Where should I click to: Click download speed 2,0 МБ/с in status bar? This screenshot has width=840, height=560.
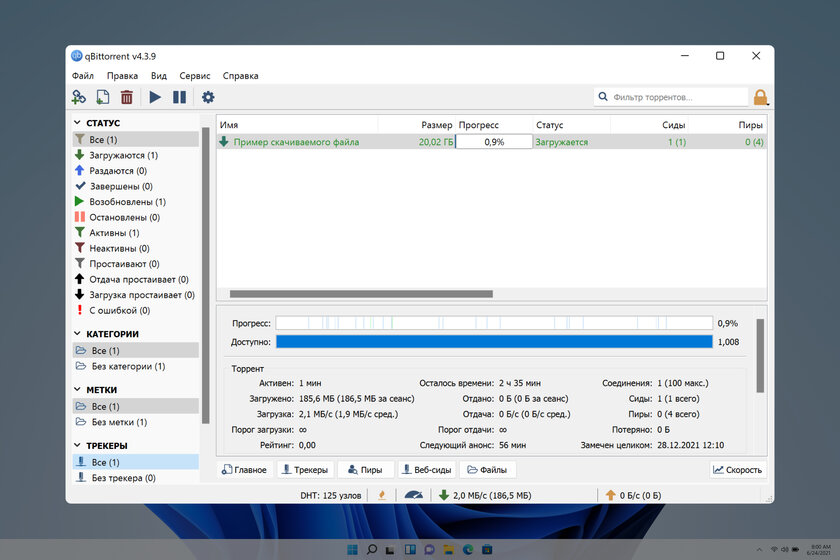485,495
